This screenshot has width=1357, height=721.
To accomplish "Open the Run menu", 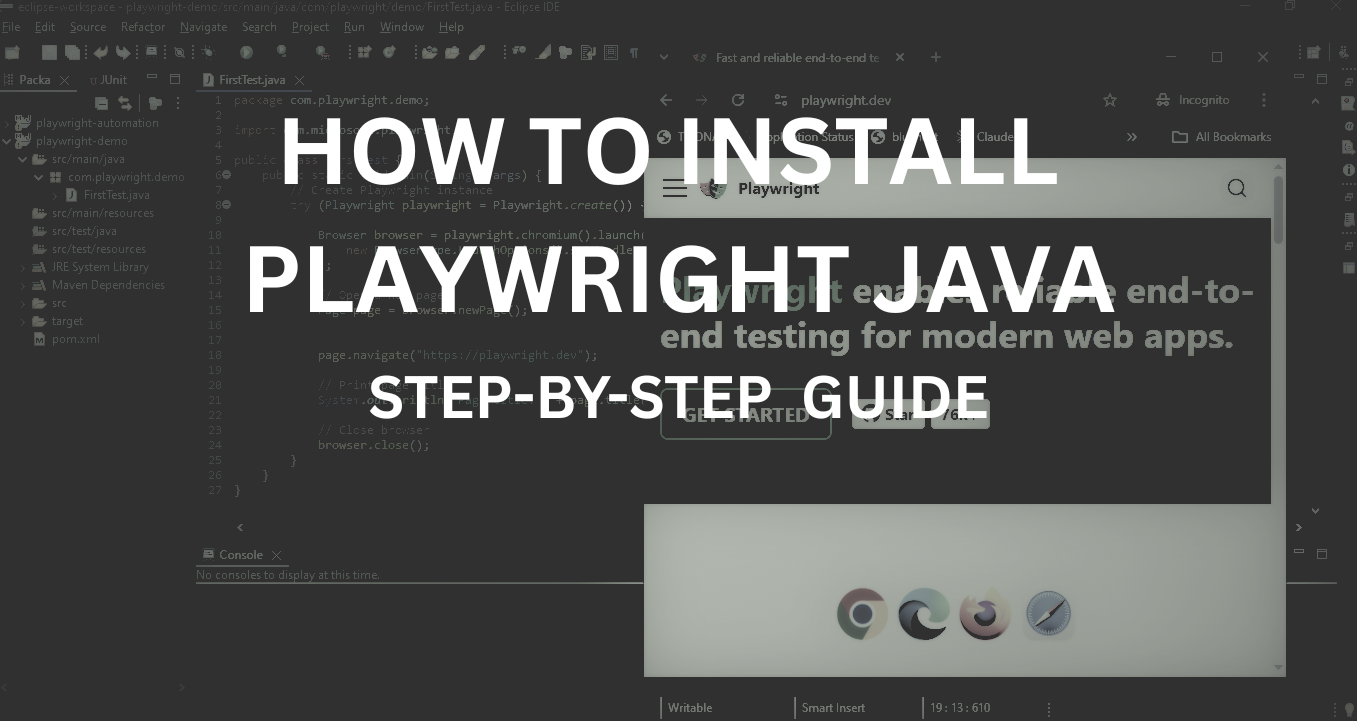I will point(354,27).
